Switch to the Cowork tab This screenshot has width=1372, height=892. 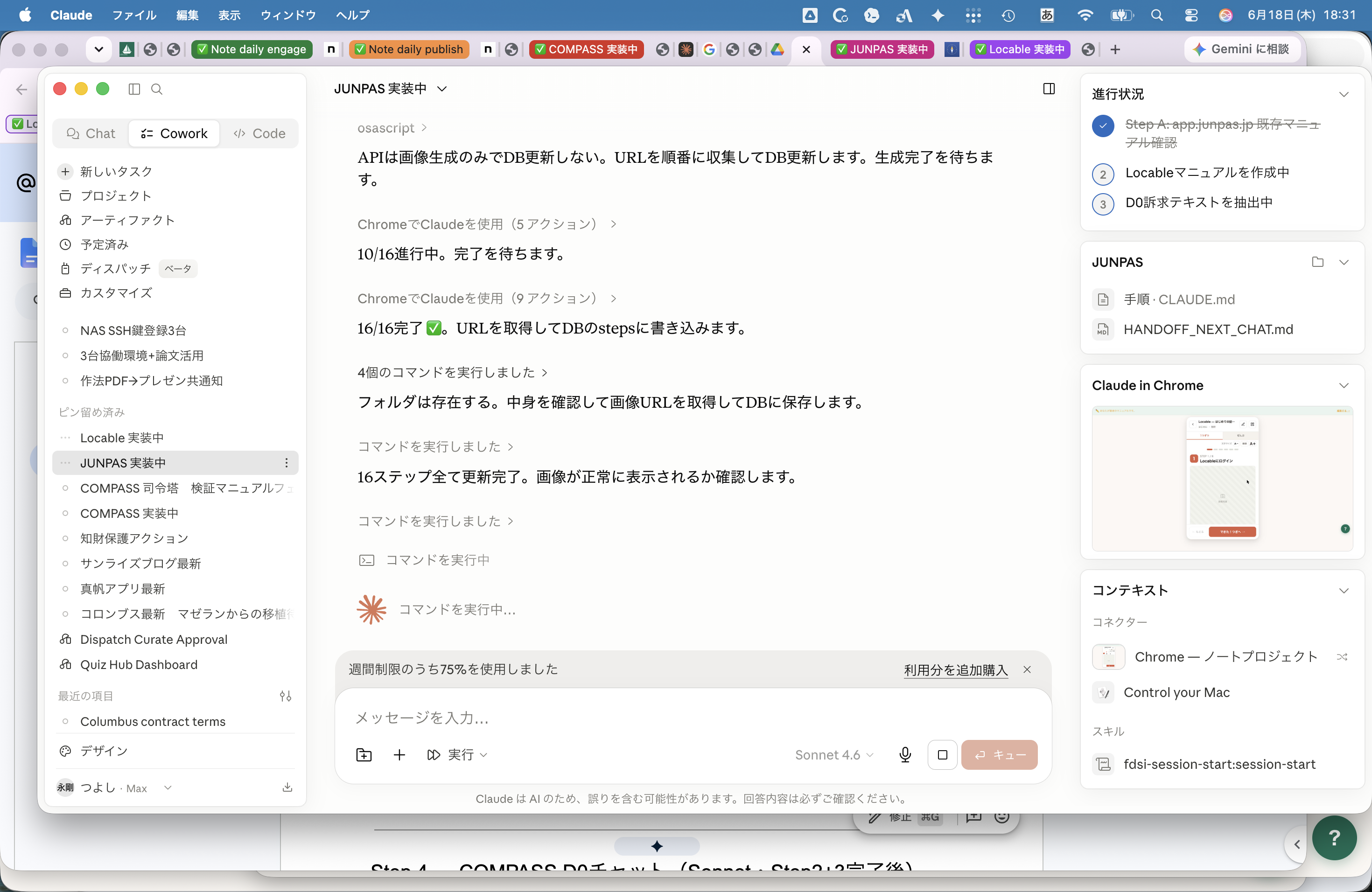pos(174,133)
